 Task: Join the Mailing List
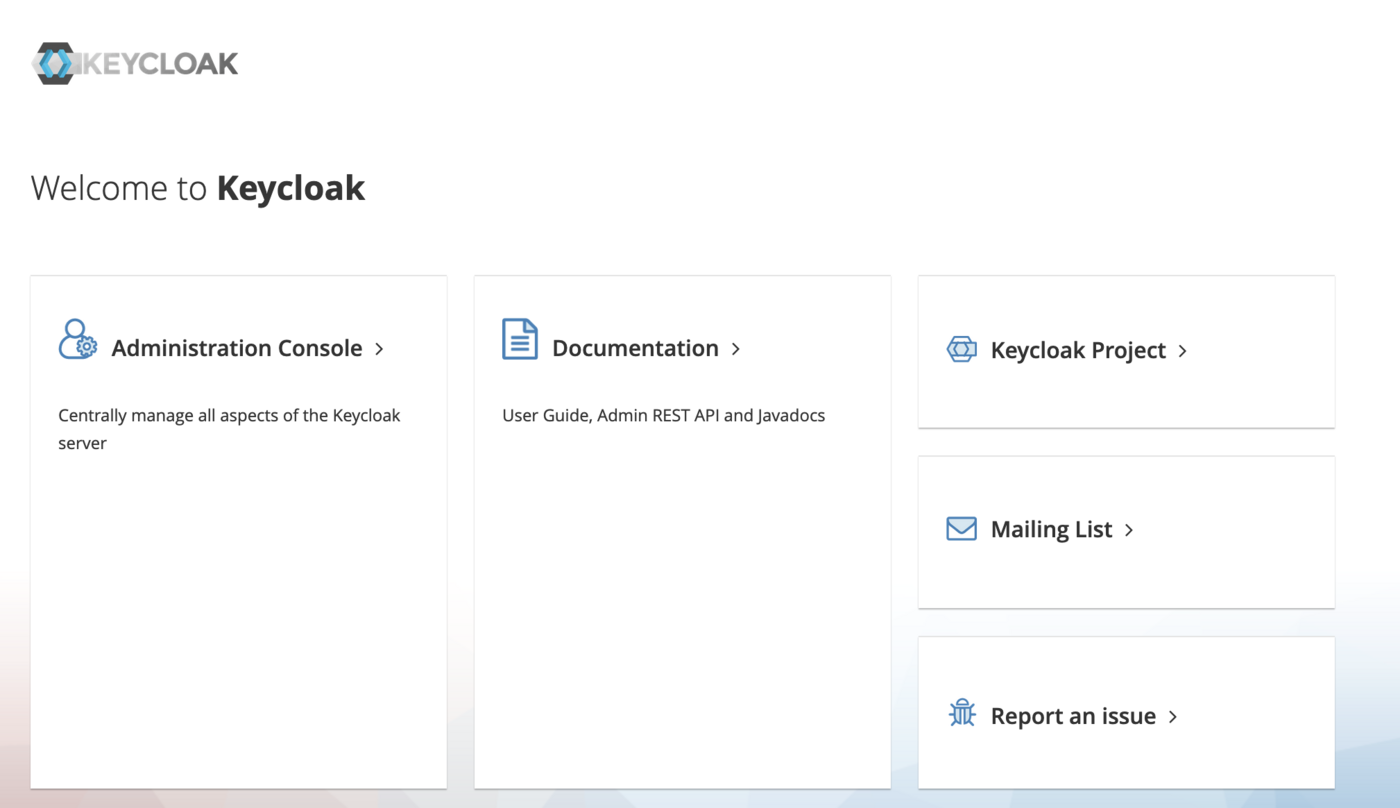click(x=1052, y=529)
